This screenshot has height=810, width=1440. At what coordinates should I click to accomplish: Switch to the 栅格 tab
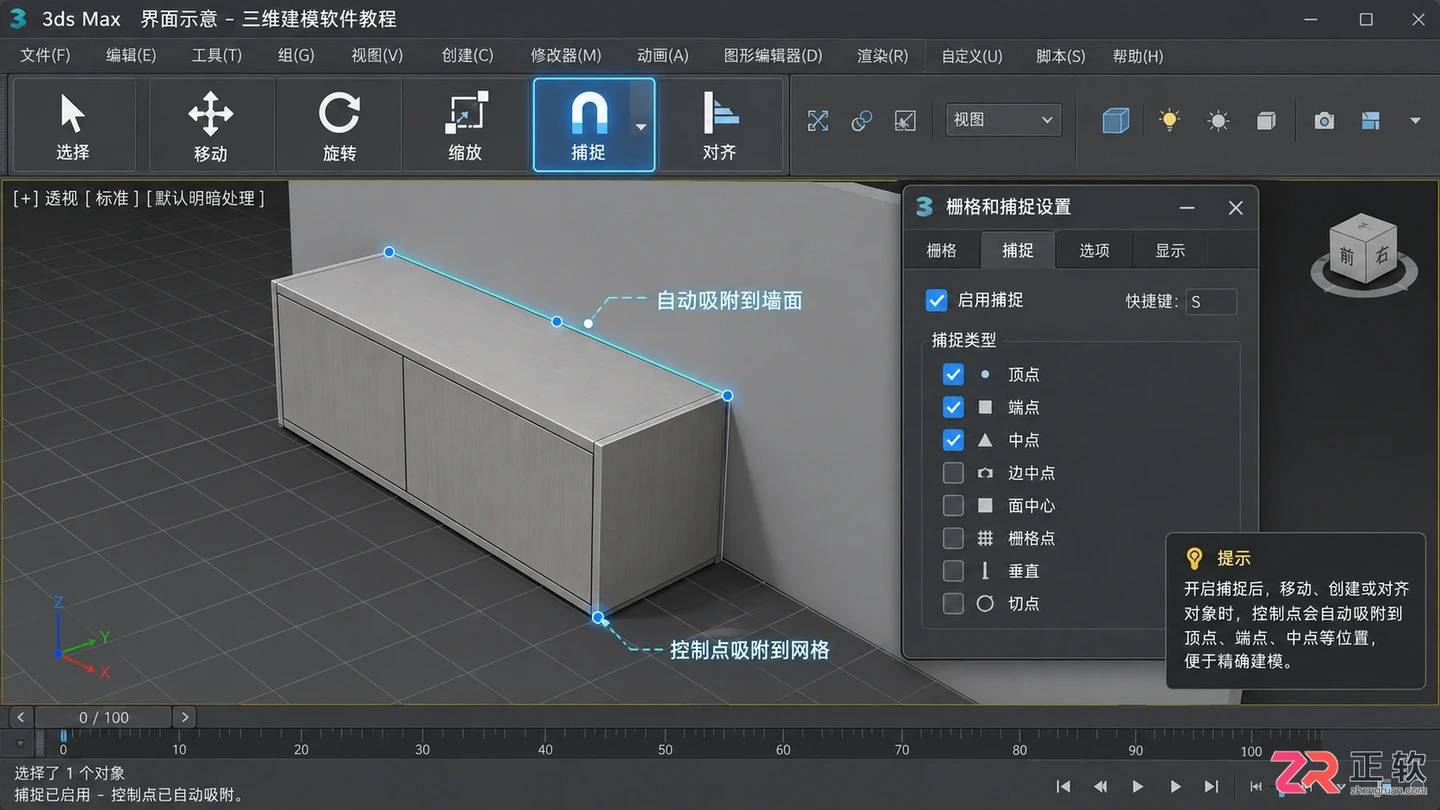coord(941,250)
